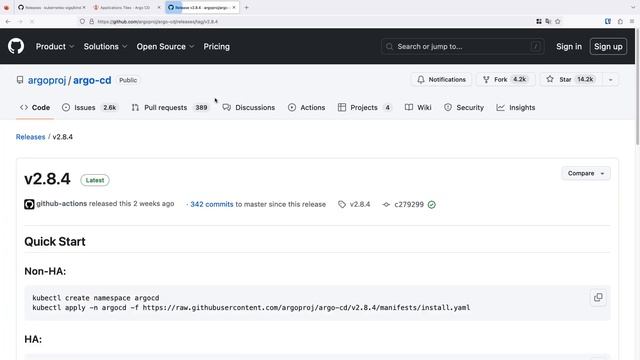Focus the Search or jump to field

coord(462,47)
